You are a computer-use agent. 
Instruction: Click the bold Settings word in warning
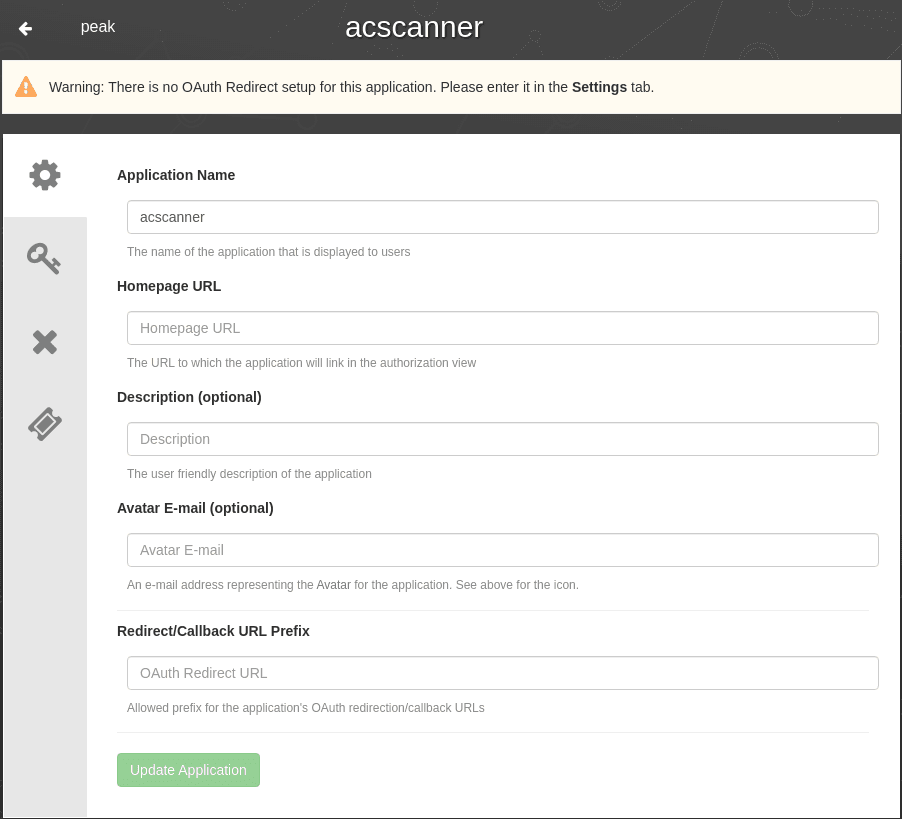pyautogui.click(x=599, y=87)
